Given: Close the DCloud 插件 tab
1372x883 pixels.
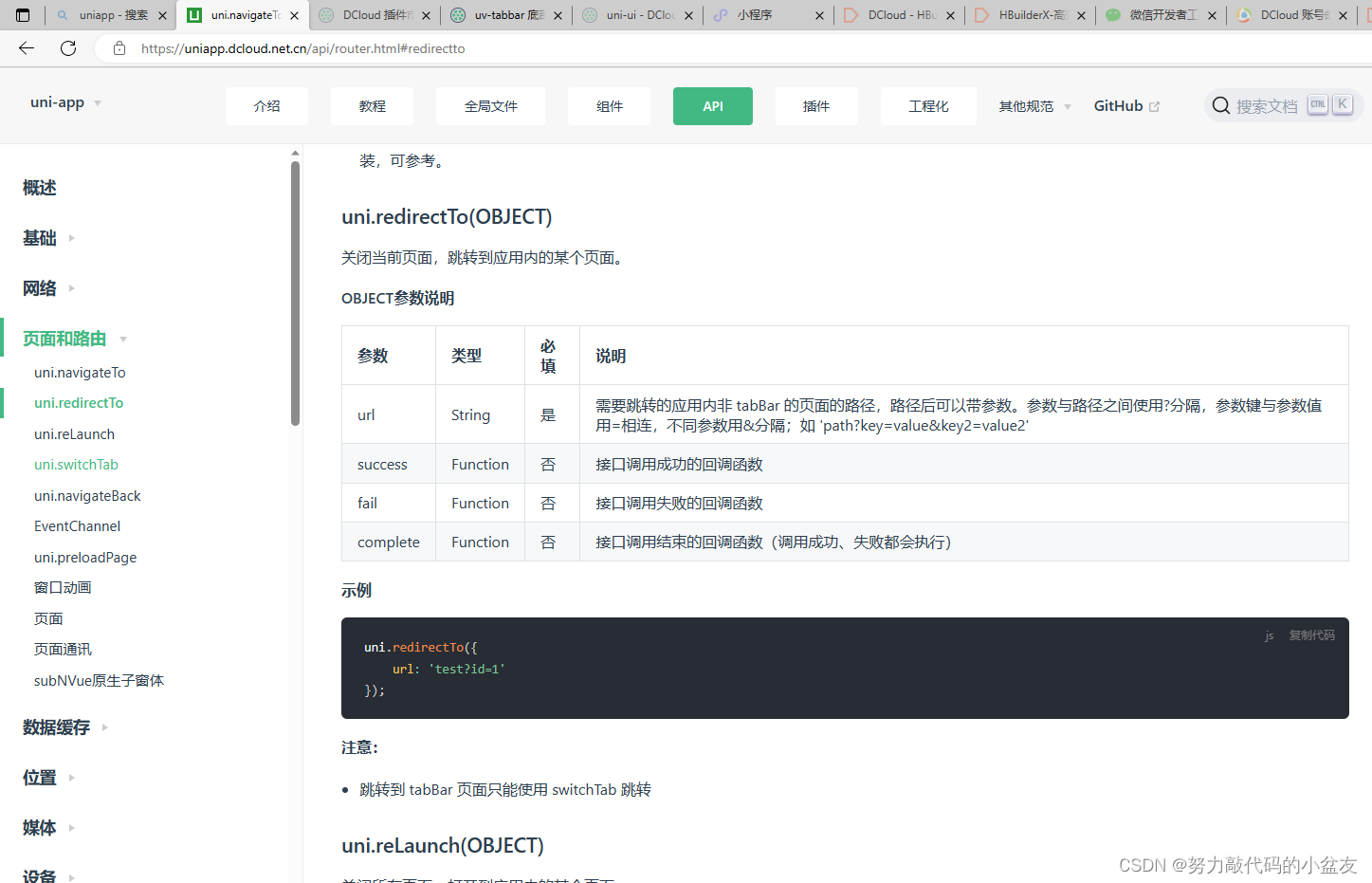Looking at the screenshot, I should click(426, 15).
